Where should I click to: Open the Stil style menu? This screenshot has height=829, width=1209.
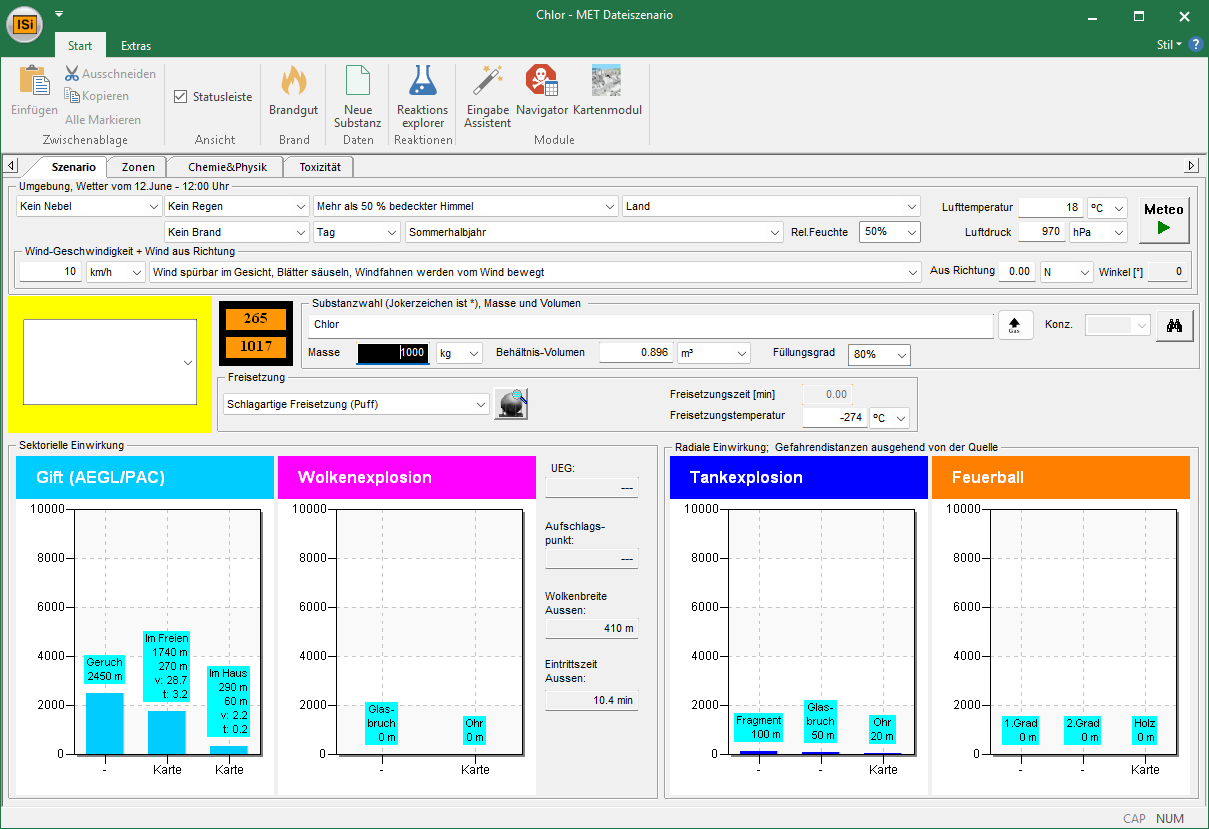pos(1169,45)
